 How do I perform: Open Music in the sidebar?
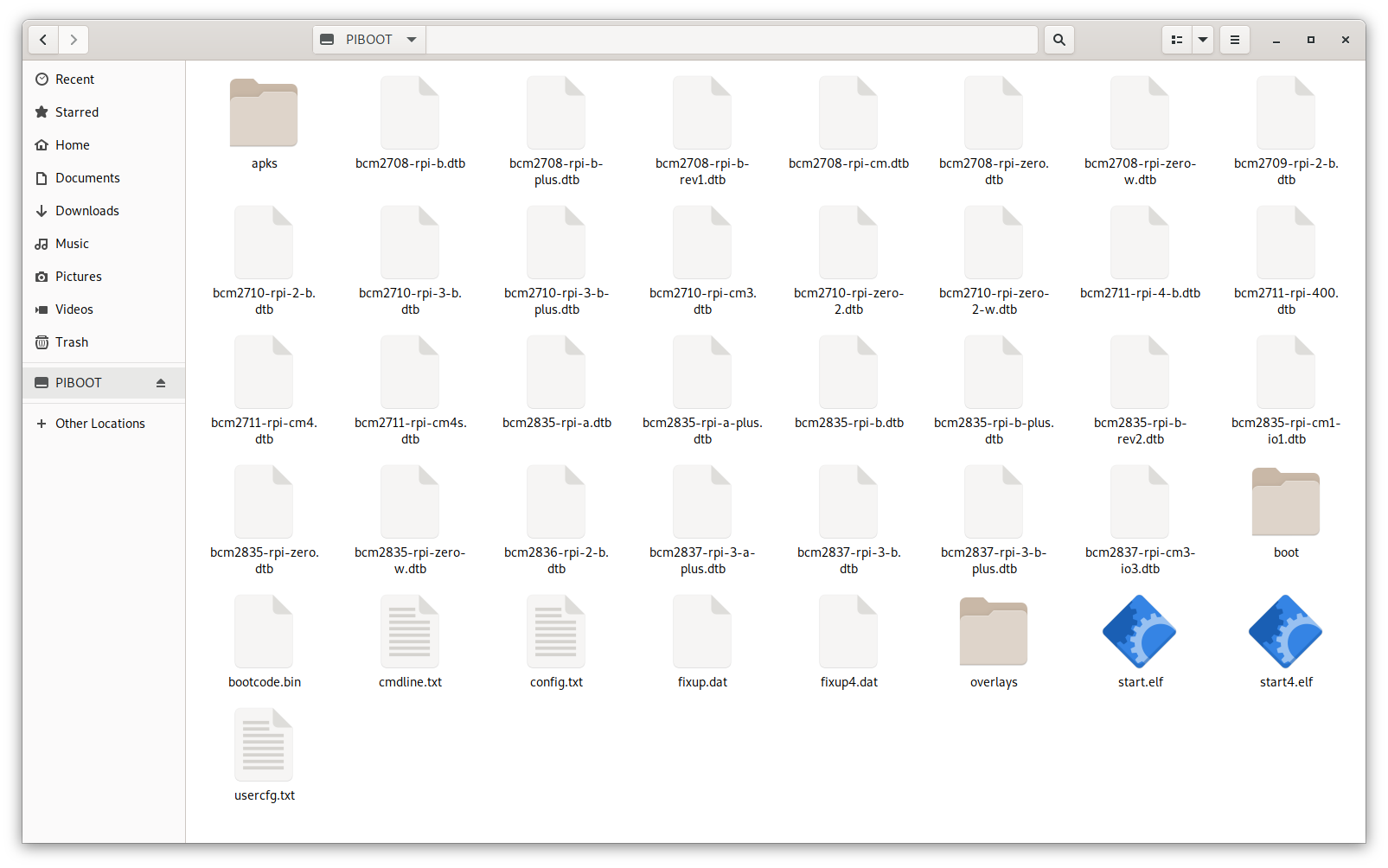coord(104,244)
